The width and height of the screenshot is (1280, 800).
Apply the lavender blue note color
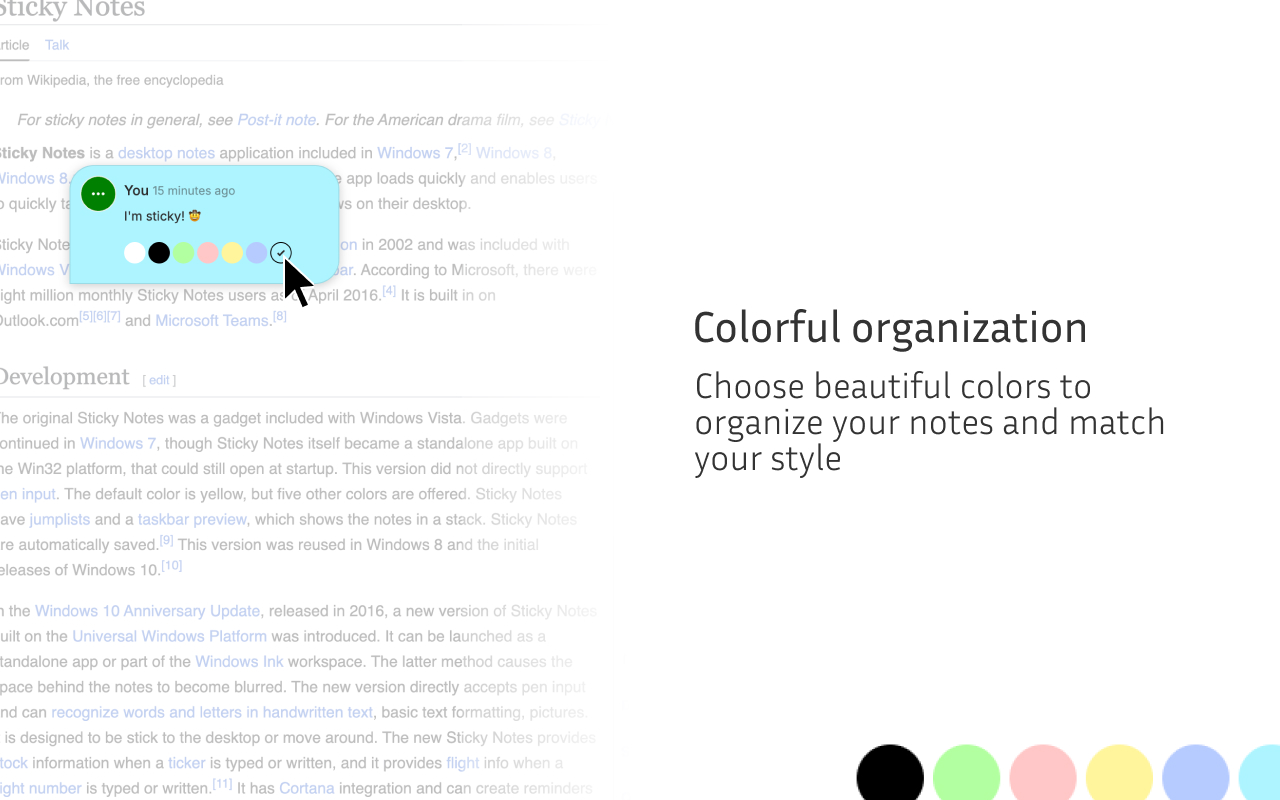(x=256, y=252)
